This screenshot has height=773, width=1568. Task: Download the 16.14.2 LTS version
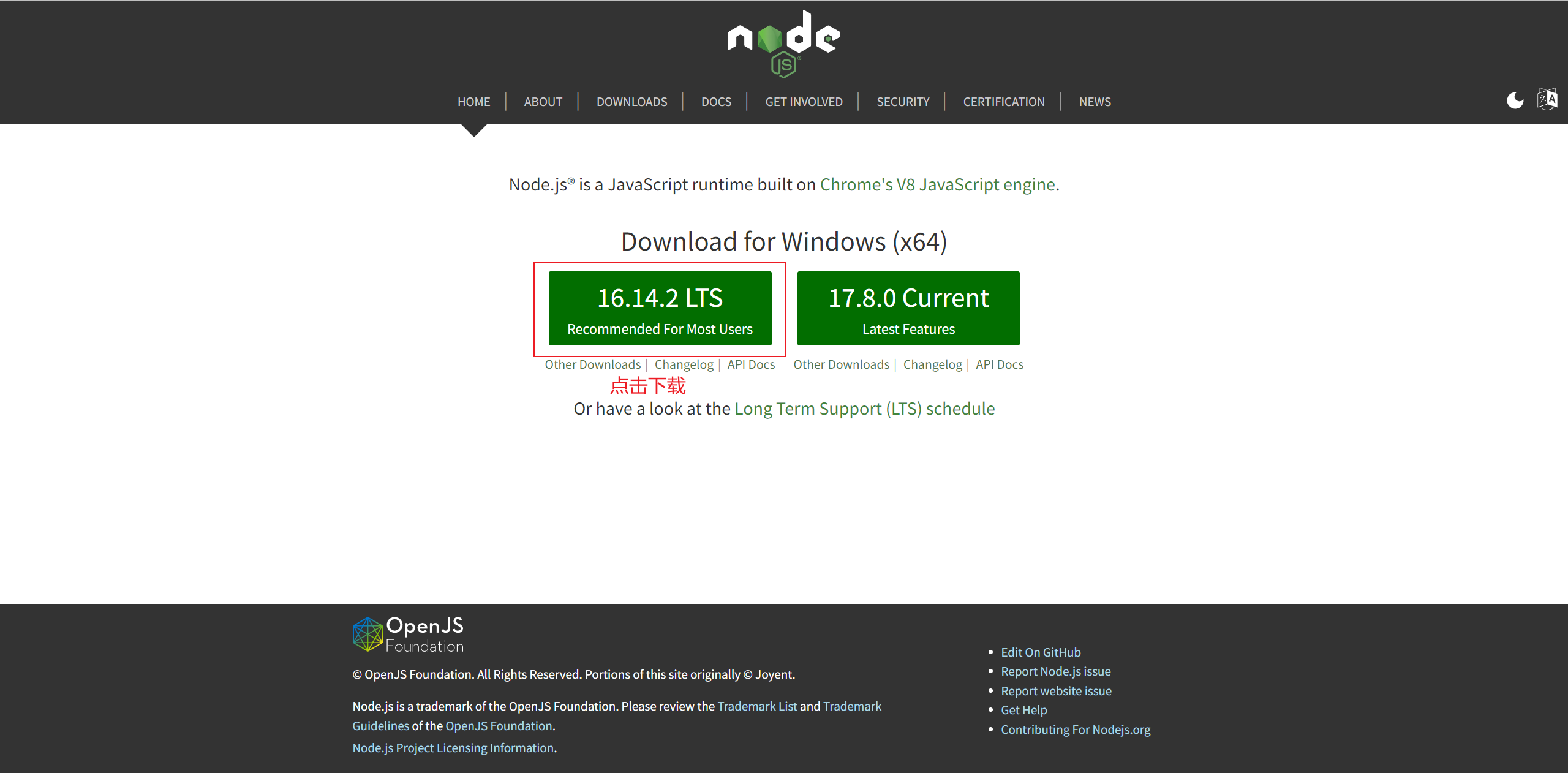(660, 308)
